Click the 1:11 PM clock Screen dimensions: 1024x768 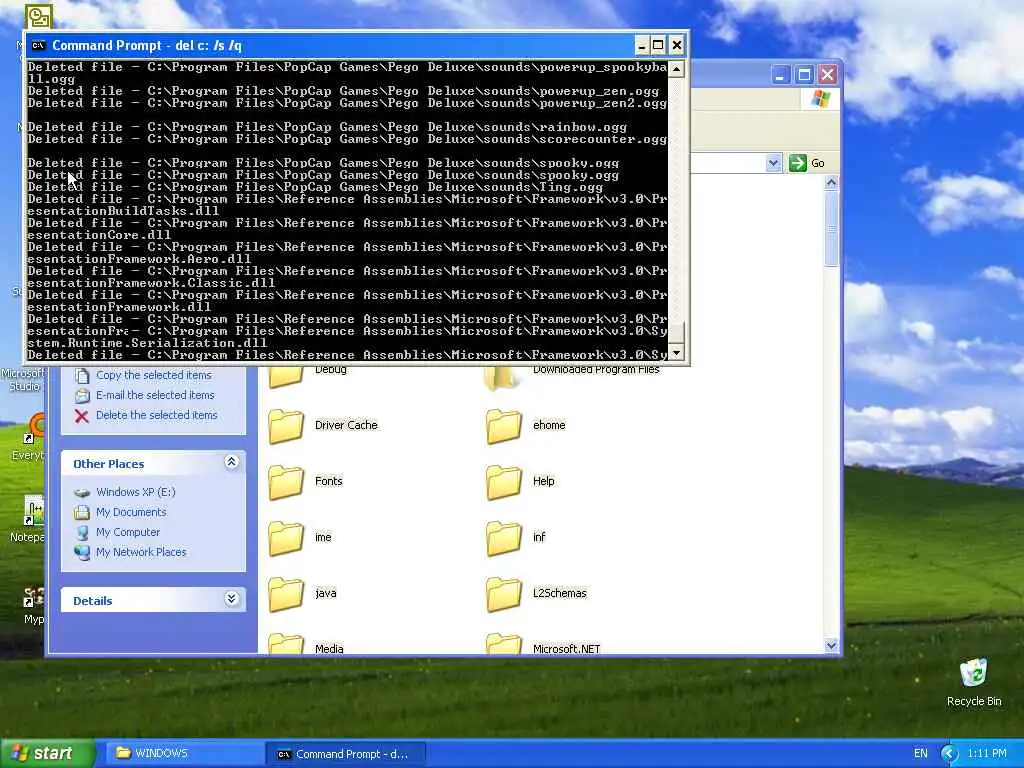987,754
